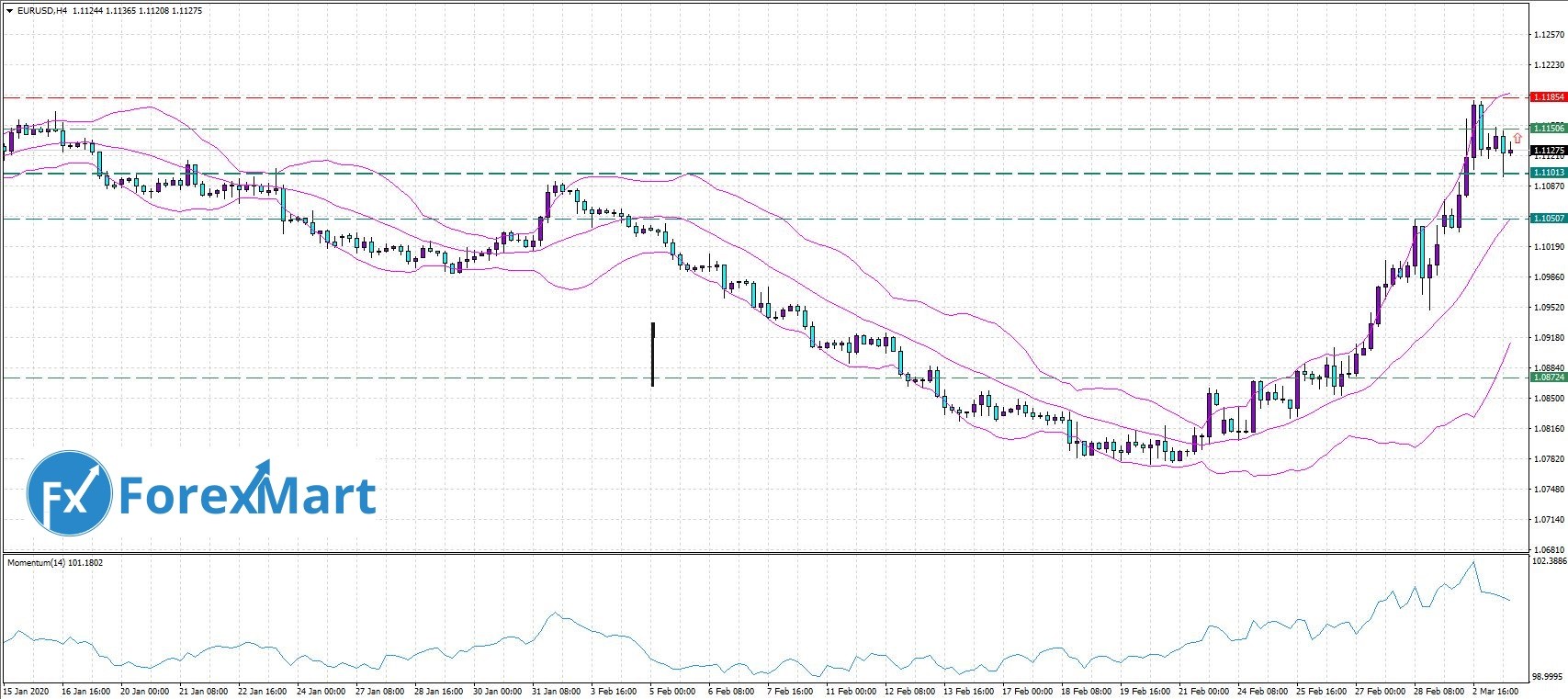Click the ForexMart text watermark
This screenshot has height=699, width=1568.
click(x=248, y=496)
